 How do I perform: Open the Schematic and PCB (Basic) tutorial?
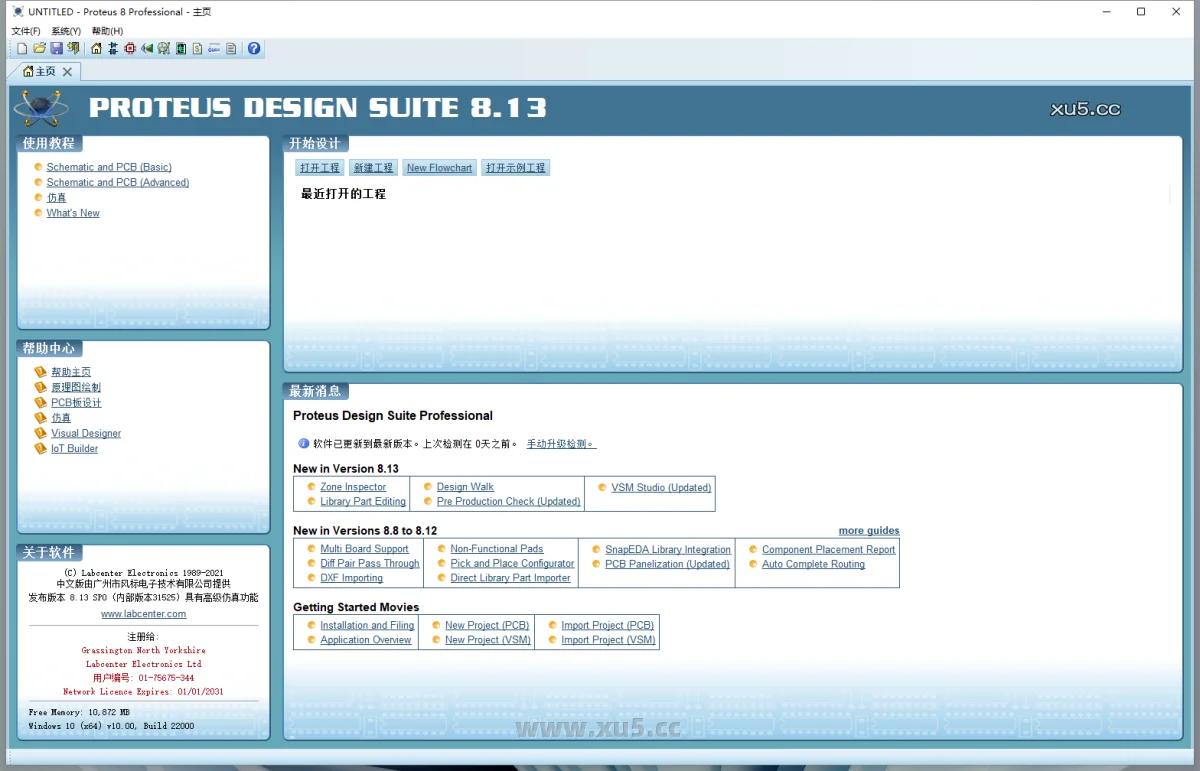point(109,167)
